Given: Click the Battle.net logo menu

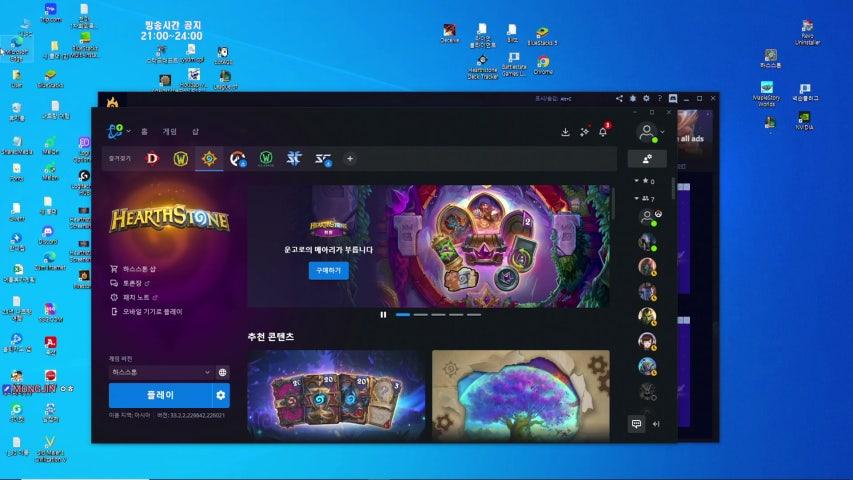Looking at the screenshot, I should (115, 131).
